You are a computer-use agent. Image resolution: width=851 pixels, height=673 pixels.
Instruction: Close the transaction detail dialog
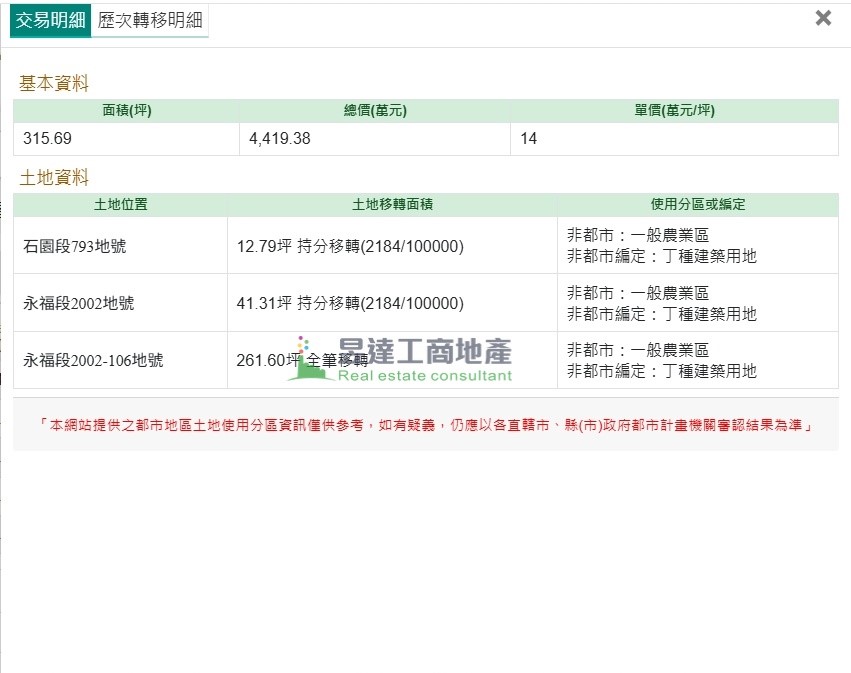tap(823, 18)
